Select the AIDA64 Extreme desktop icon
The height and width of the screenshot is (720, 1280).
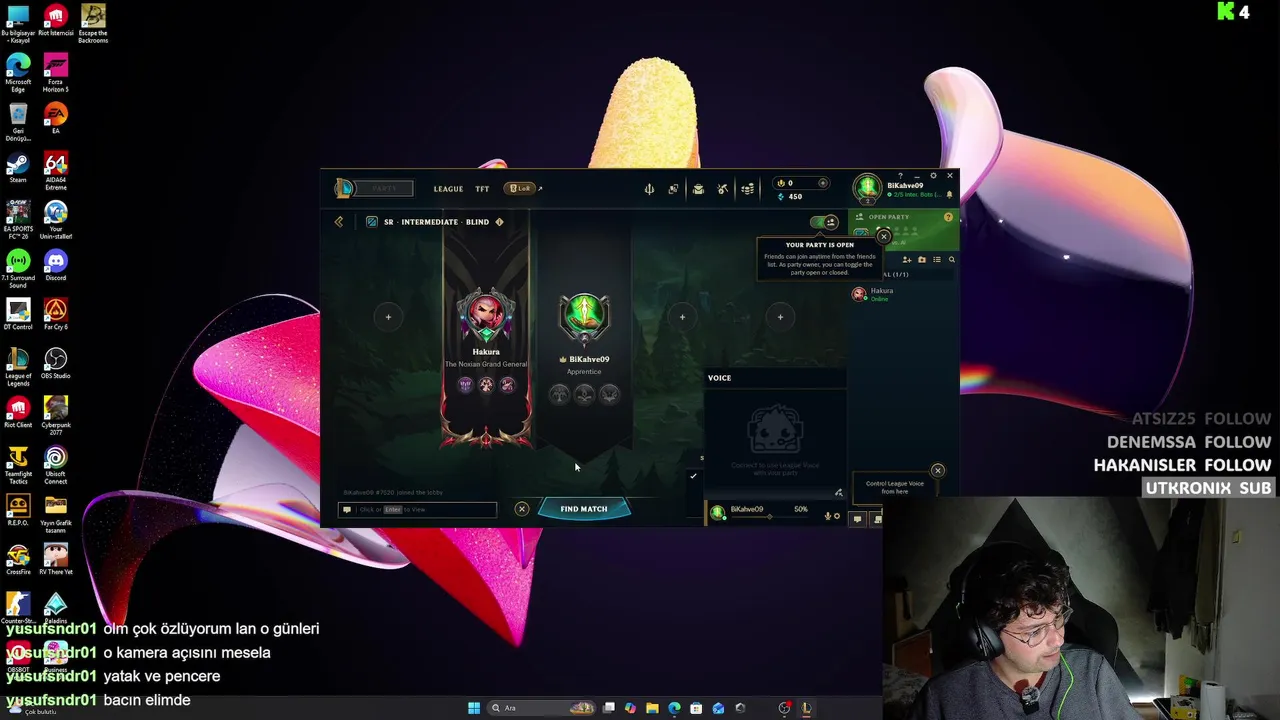56,171
